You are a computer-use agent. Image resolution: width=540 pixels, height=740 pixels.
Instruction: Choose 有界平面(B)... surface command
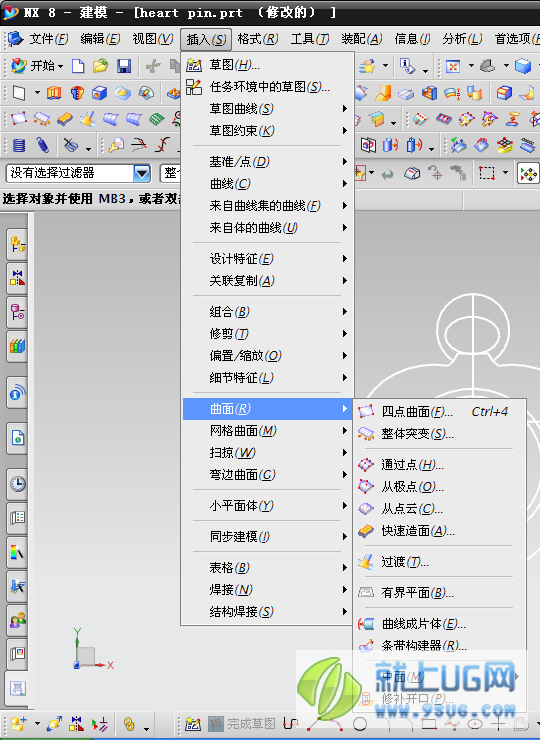(x=439, y=593)
